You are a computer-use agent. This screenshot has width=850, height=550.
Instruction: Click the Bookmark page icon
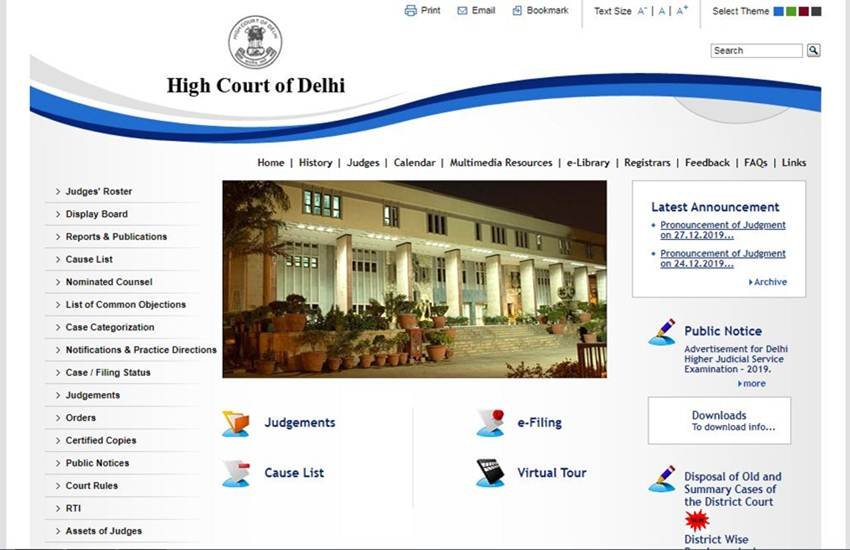[517, 10]
